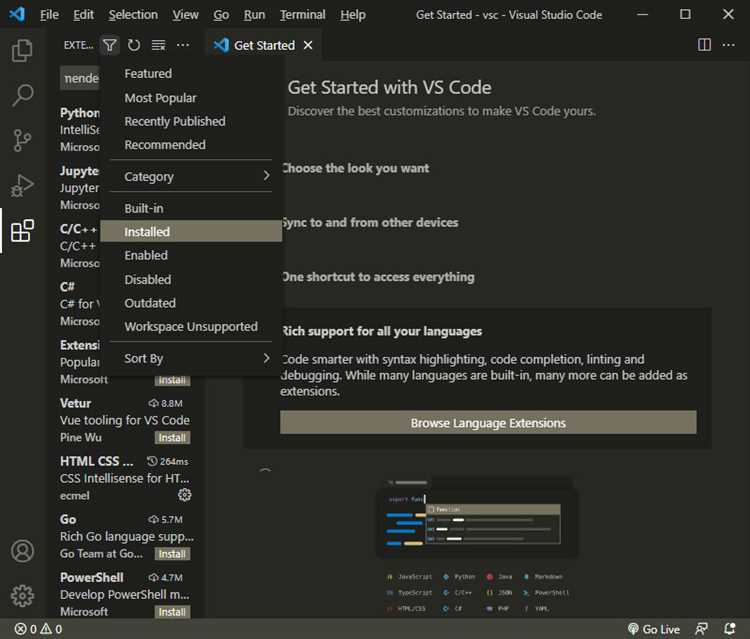Open the Terminal menu
This screenshot has width=750, height=639.
tap(302, 15)
